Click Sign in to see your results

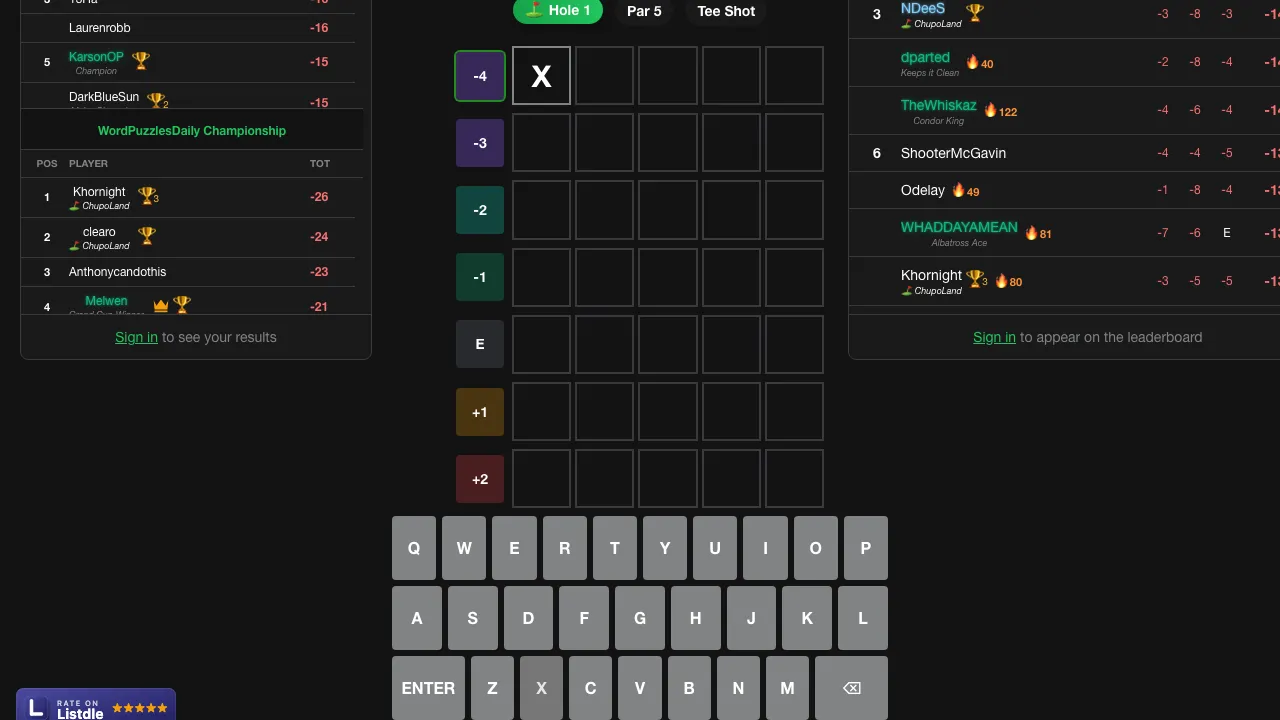(136, 337)
